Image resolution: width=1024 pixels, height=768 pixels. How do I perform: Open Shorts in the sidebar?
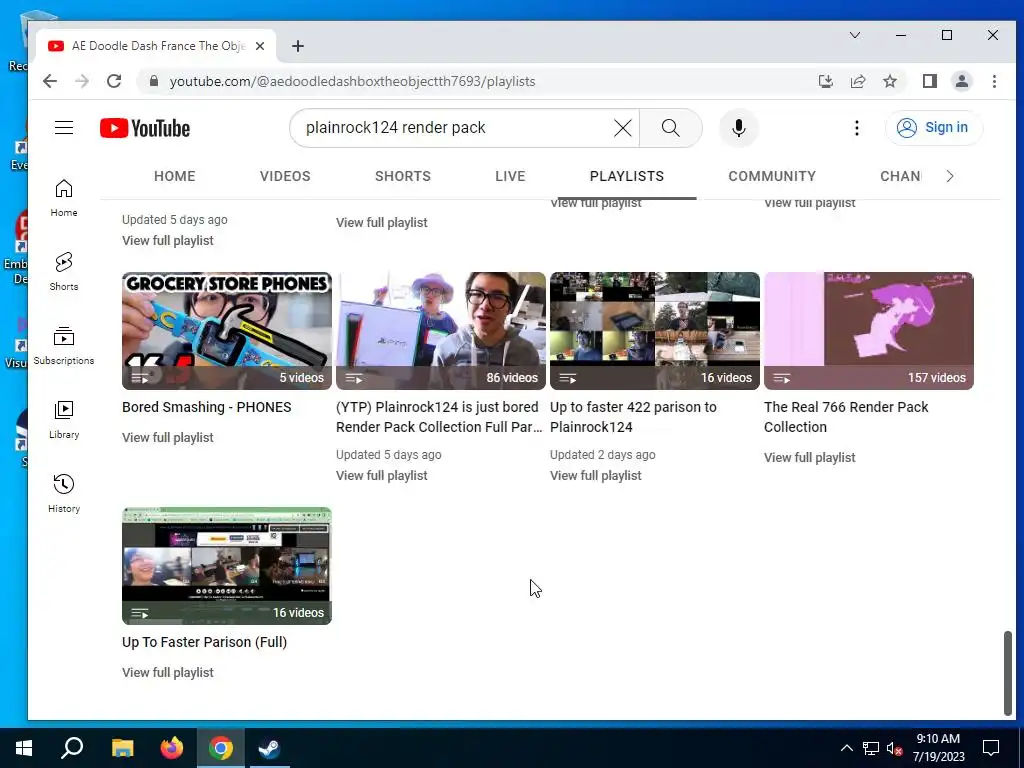(x=64, y=272)
